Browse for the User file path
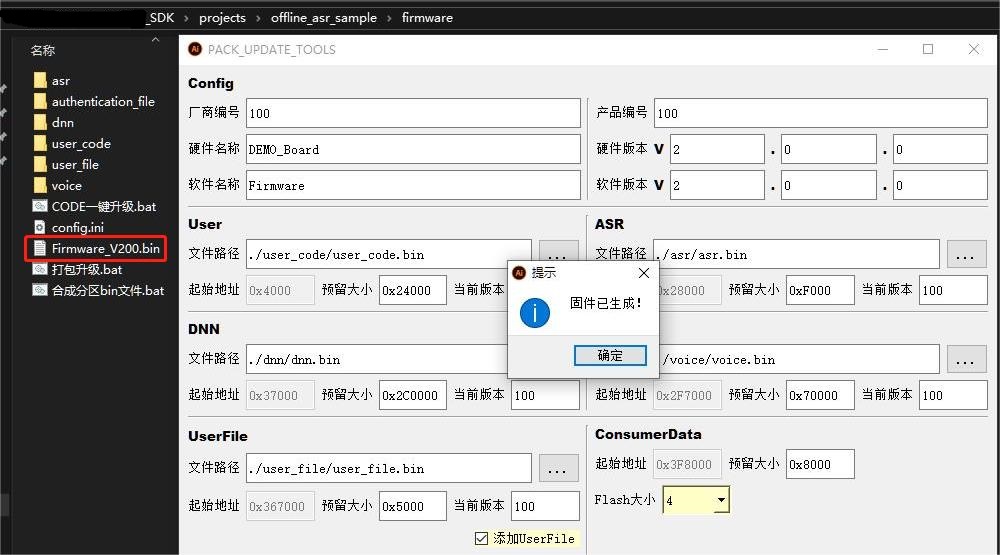Screen dimensions: 1000x555 tap(558, 254)
